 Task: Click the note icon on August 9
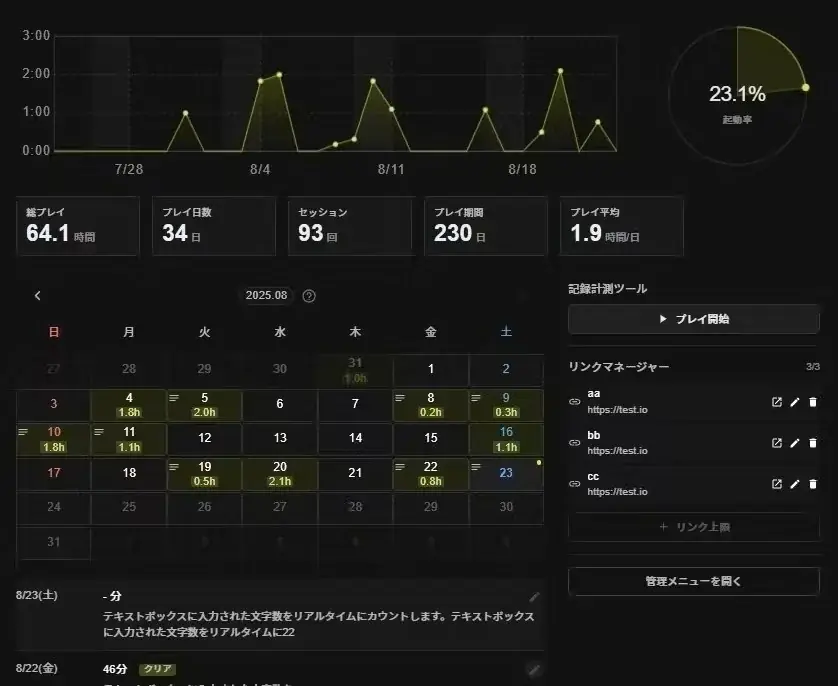(476, 397)
